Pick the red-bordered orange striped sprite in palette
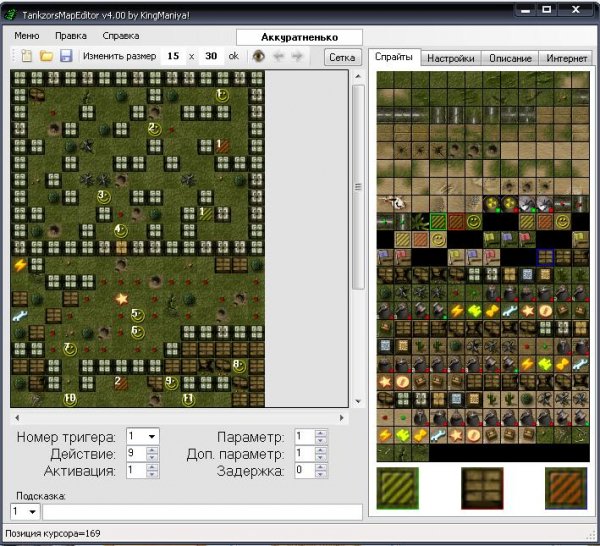The width and height of the screenshot is (600, 546). (x=456, y=222)
